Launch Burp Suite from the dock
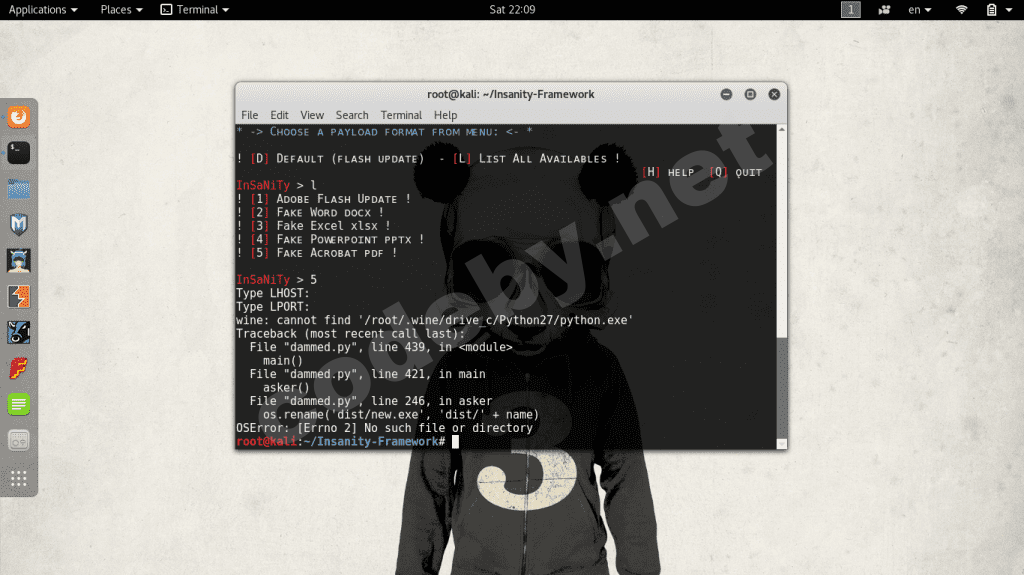1024x575 pixels. [x=18, y=297]
